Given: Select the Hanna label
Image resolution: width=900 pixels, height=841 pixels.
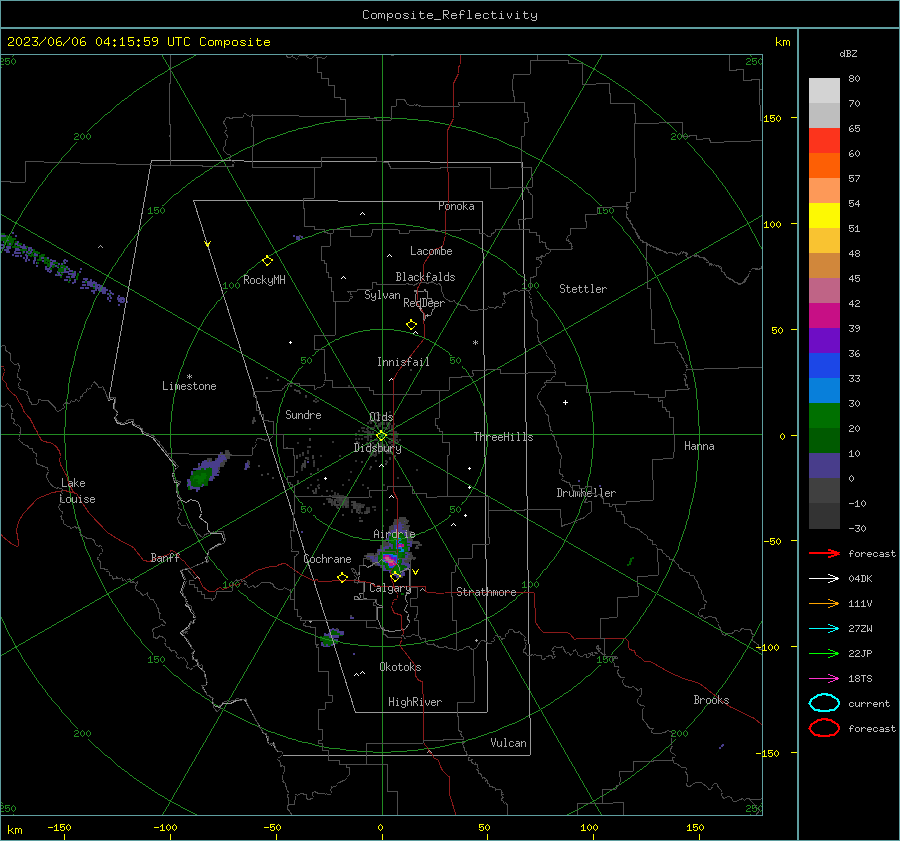Looking at the screenshot, I should tap(699, 447).
